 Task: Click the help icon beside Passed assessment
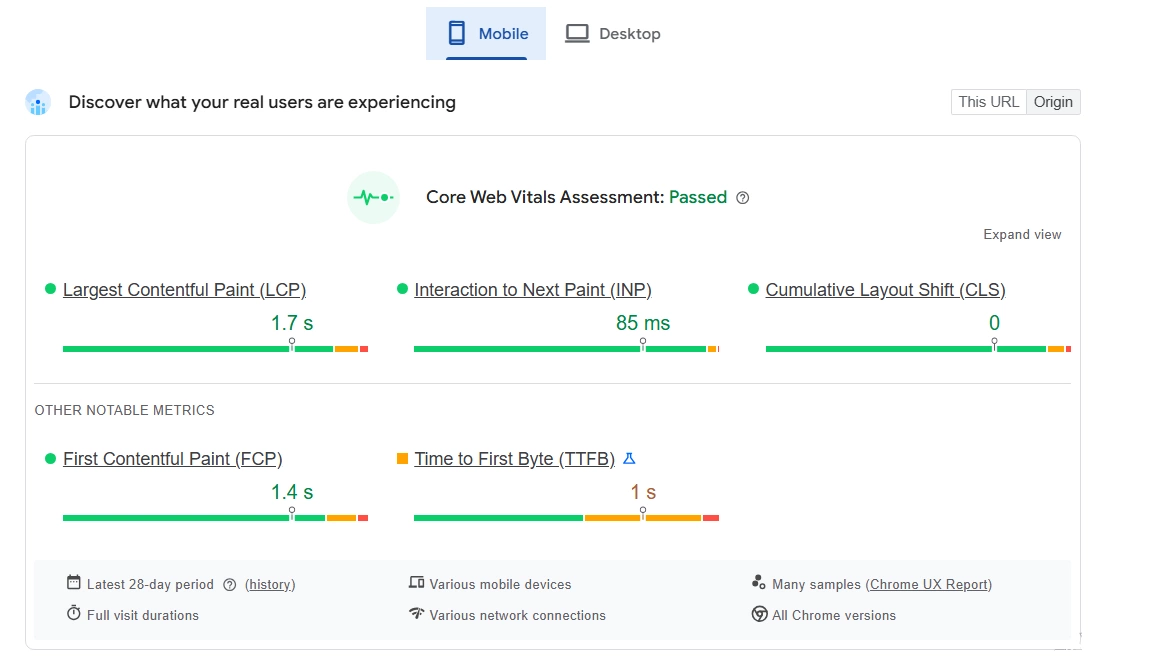tap(742, 198)
